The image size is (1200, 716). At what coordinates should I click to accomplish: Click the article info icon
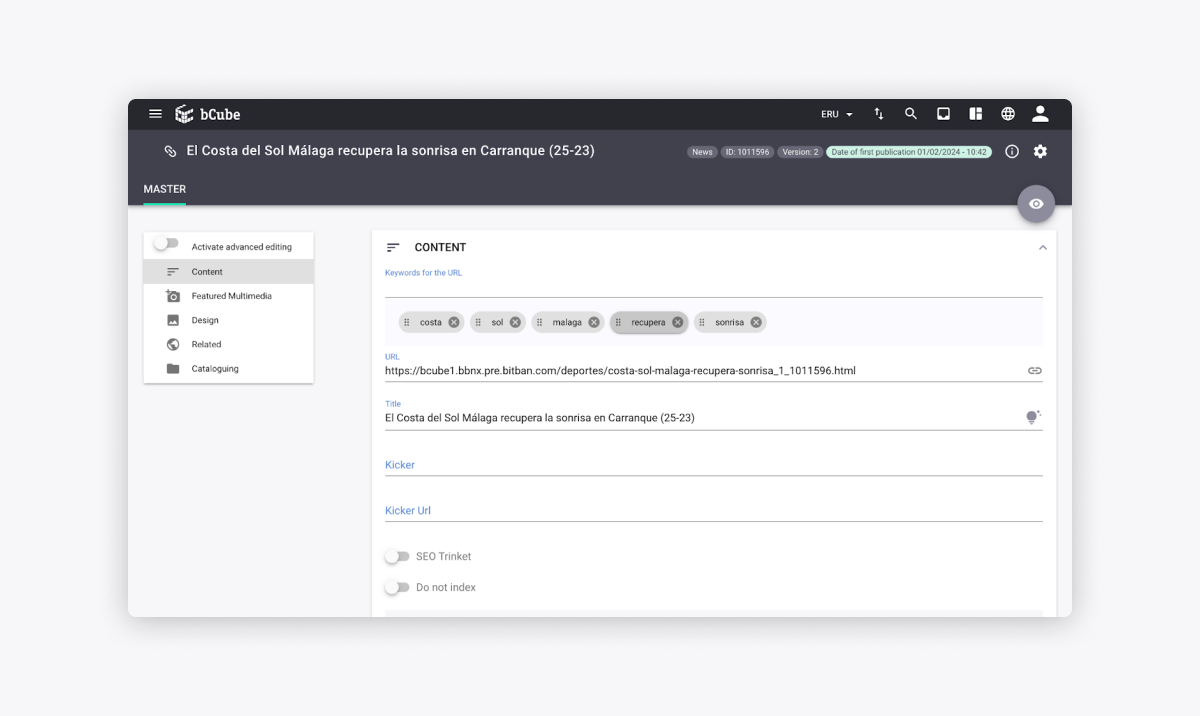point(1011,151)
